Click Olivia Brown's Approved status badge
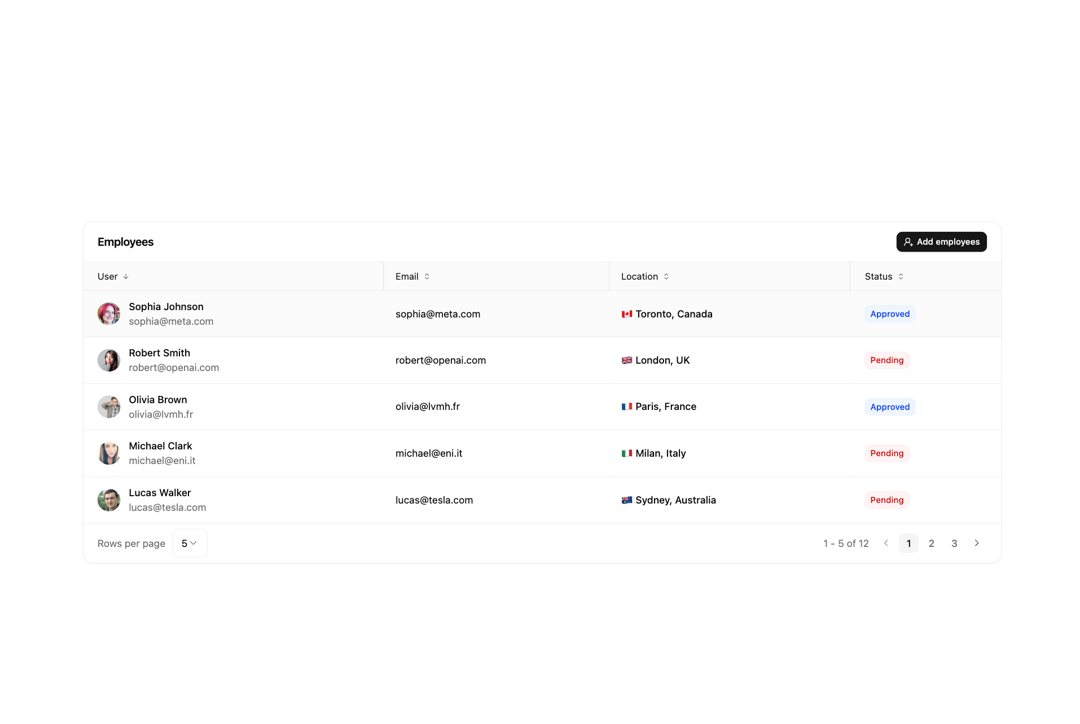This screenshot has height=724, width=1080. pyautogui.click(x=890, y=407)
